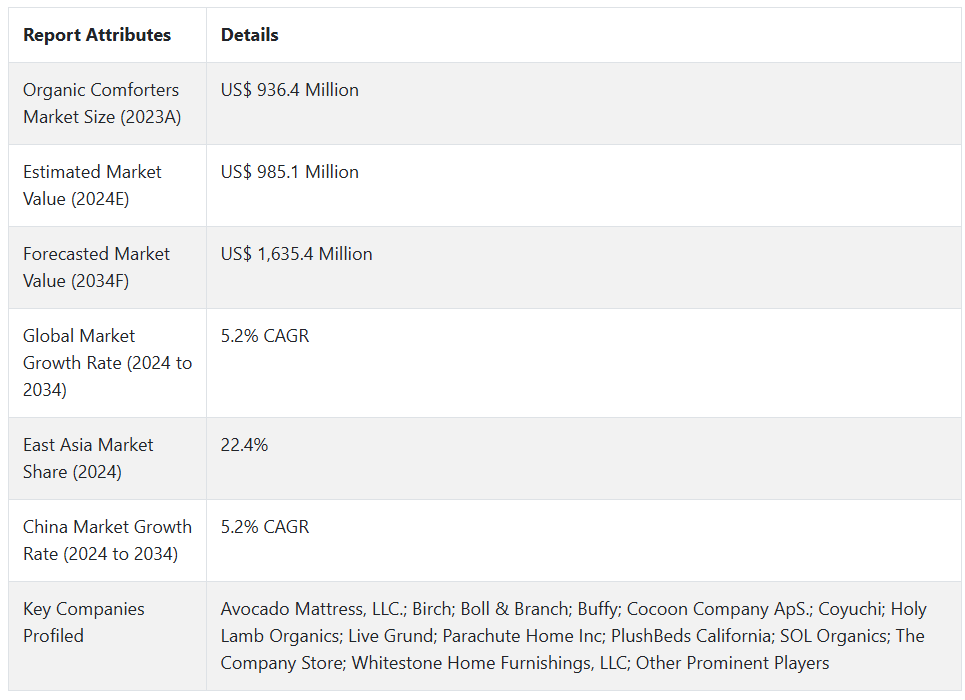The width and height of the screenshot is (965, 700).
Task: Click the US$ 1,635.4 Million value
Action: (x=297, y=254)
